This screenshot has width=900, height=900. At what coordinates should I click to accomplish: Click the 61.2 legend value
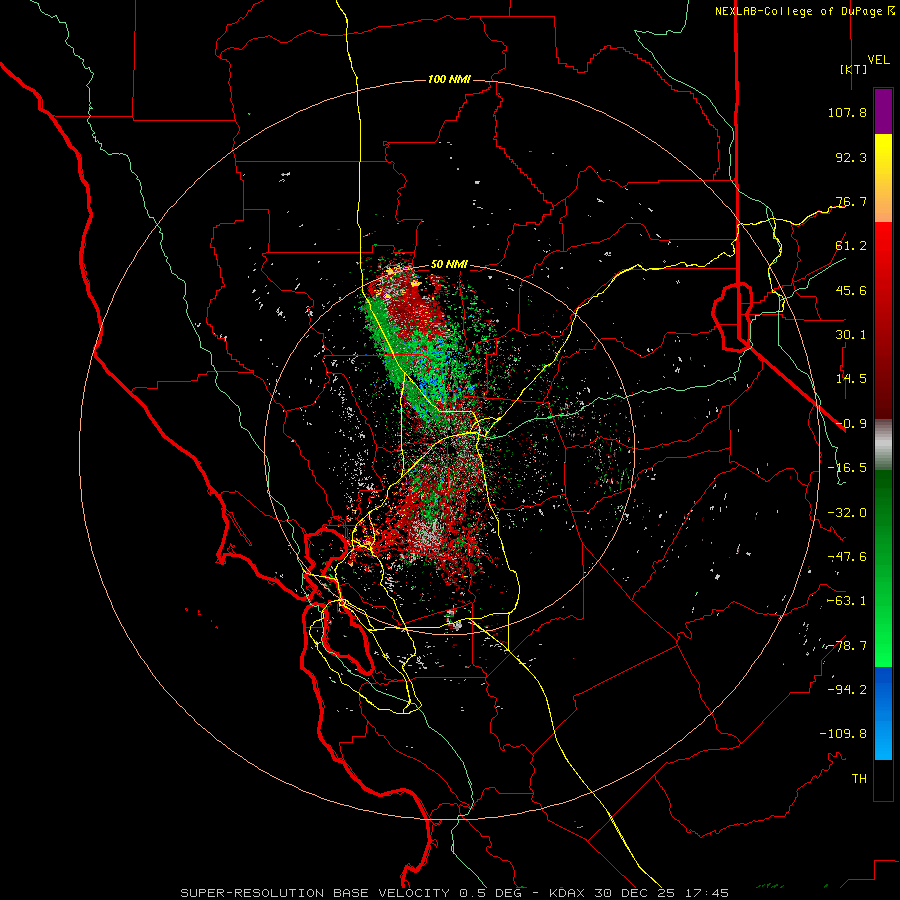(851, 246)
